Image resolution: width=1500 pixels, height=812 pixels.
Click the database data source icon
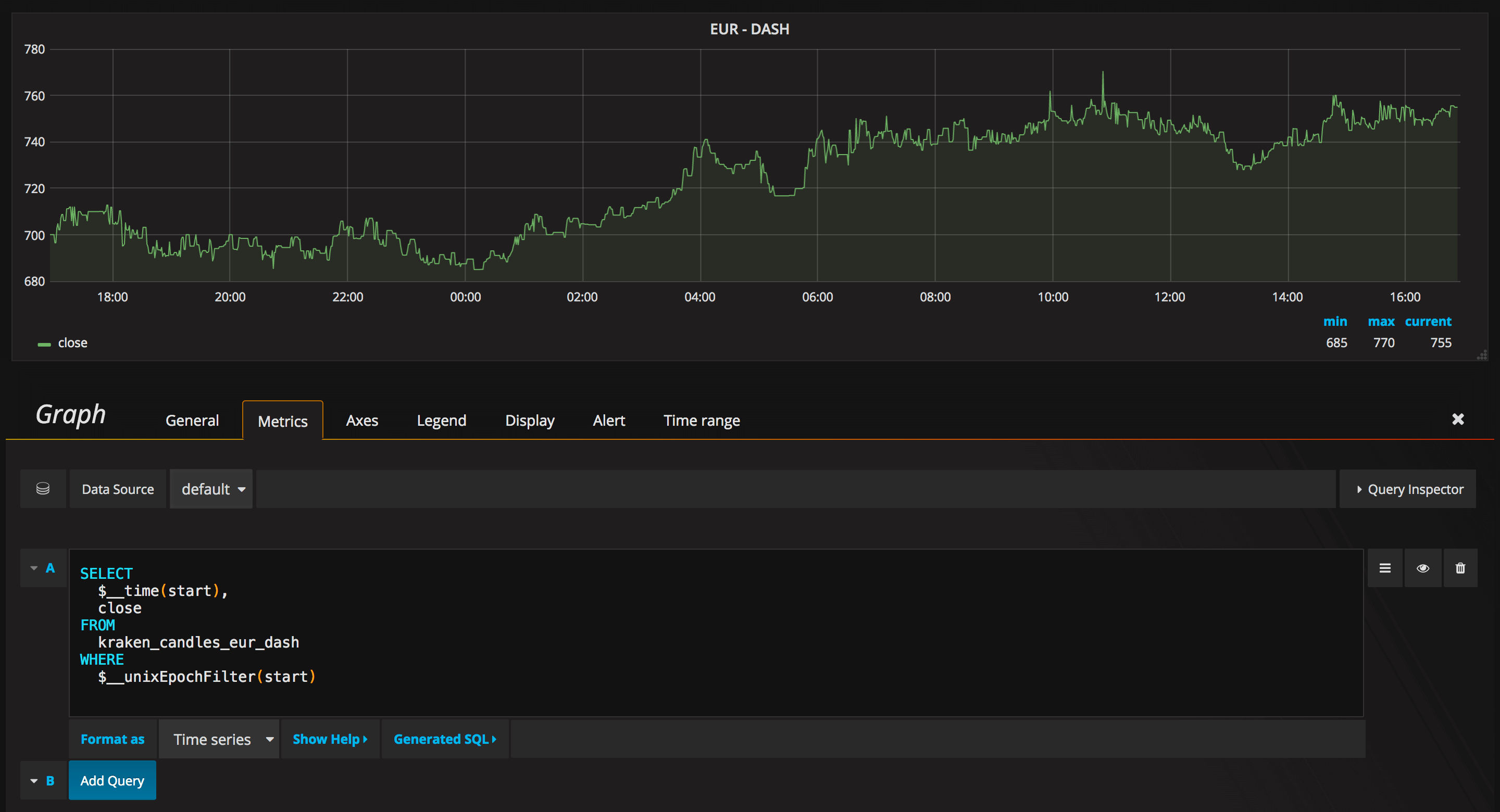point(43,489)
